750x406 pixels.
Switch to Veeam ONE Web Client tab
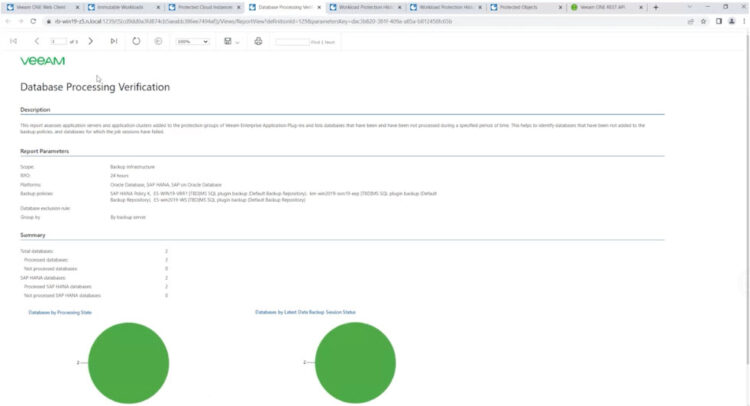pos(41,7)
